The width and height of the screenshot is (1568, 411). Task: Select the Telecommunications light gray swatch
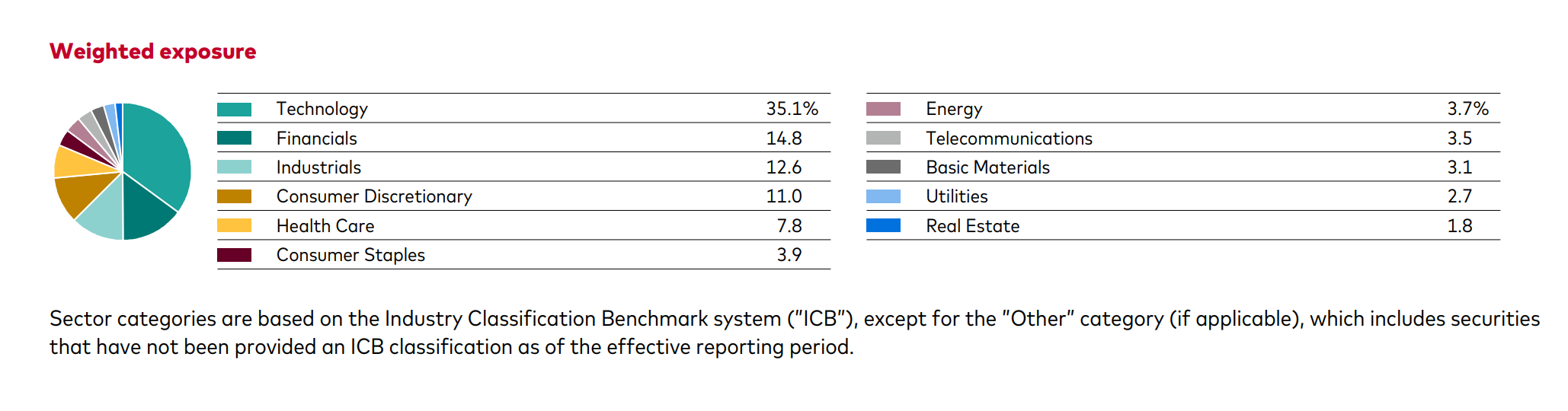click(883, 138)
